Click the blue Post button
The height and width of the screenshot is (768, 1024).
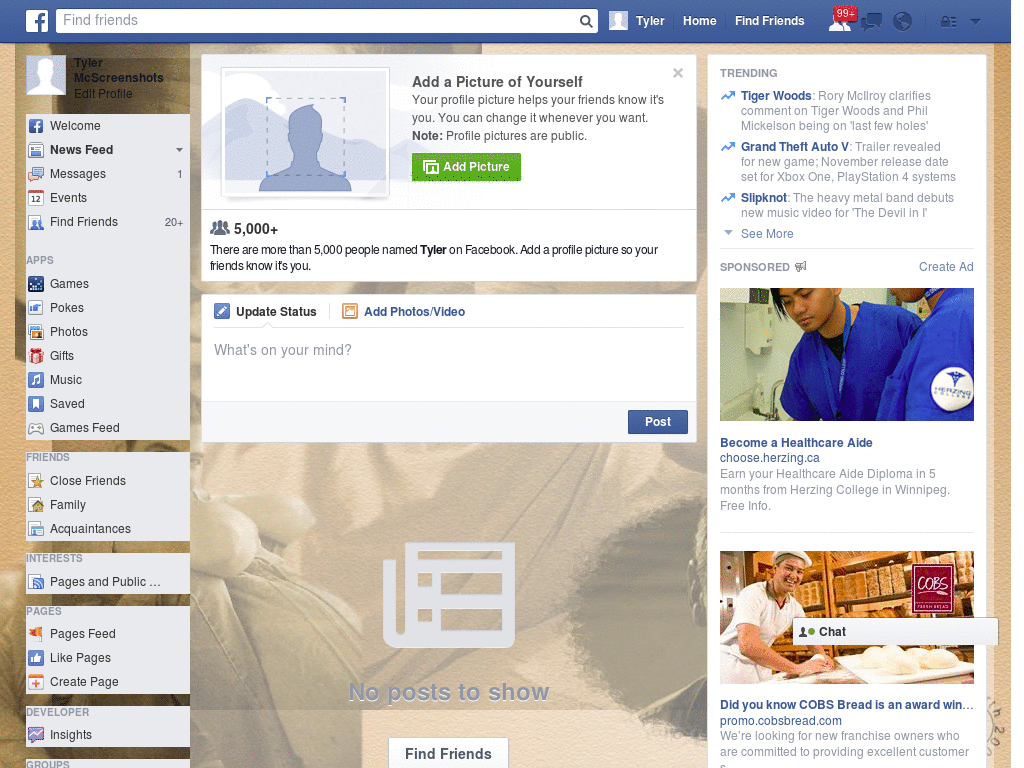coord(658,422)
